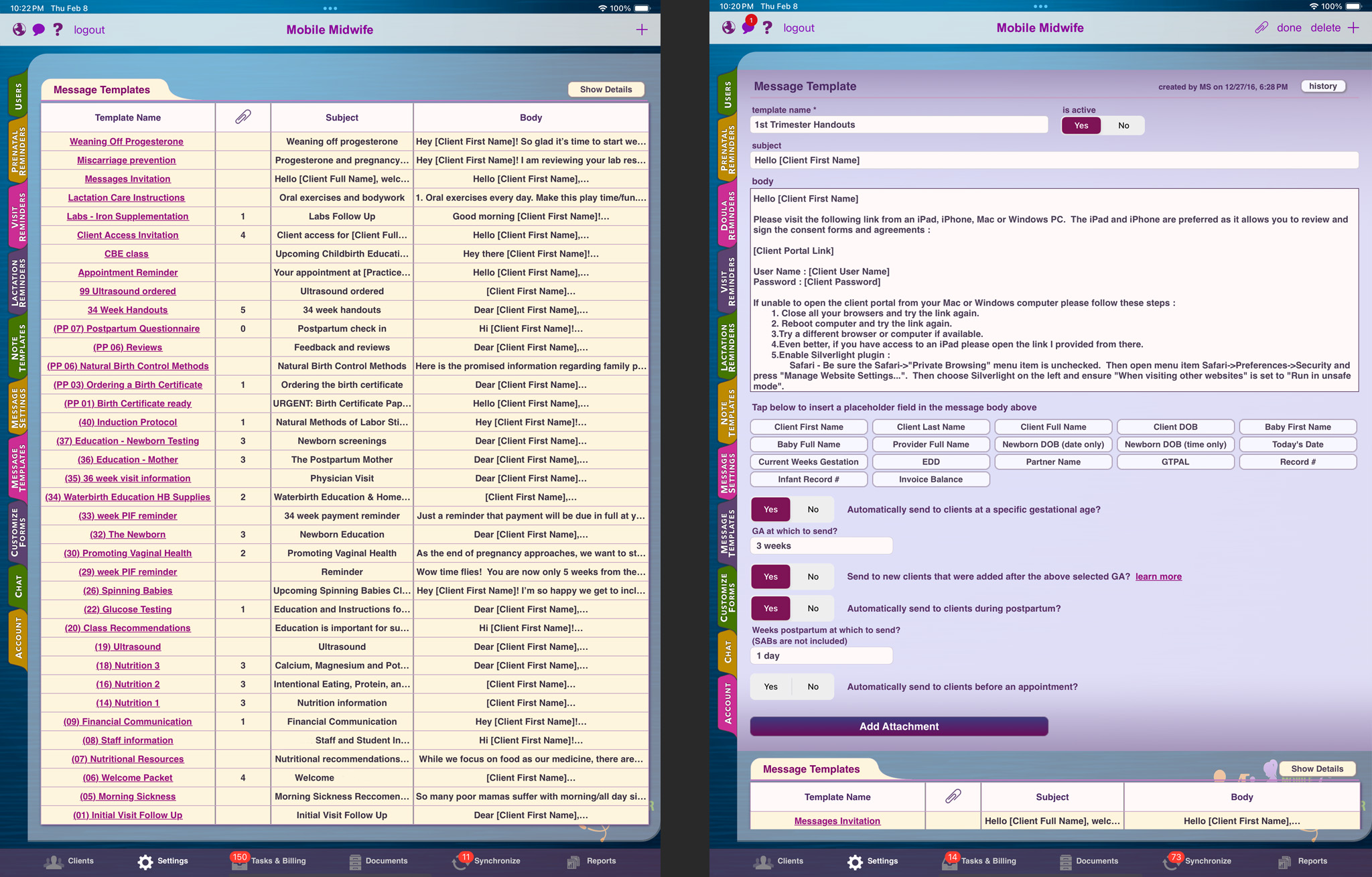Set is active to Yes
Image resolution: width=1372 pixels, height=877 pixels.
pos(1081,125)
